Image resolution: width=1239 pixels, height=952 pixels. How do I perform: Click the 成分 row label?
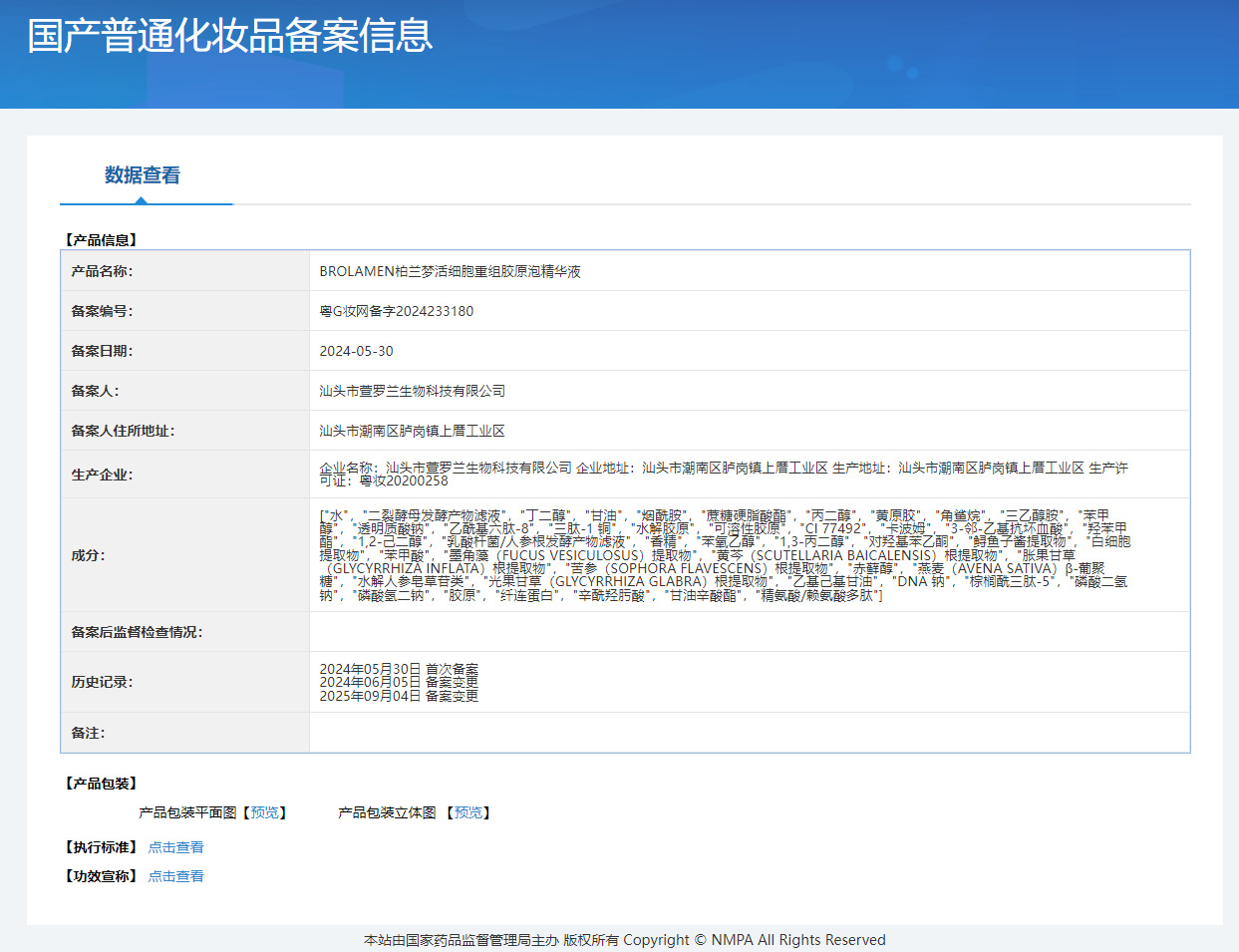click(x=88, y=555)
